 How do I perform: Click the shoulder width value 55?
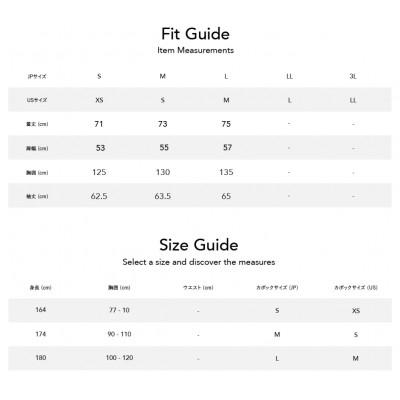(164, 148)
